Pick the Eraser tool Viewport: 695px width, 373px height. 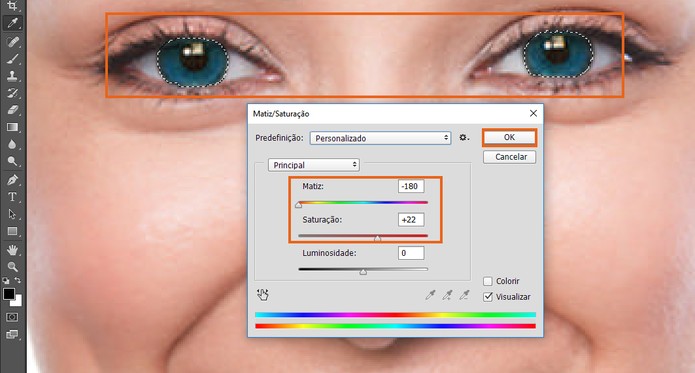12,110
